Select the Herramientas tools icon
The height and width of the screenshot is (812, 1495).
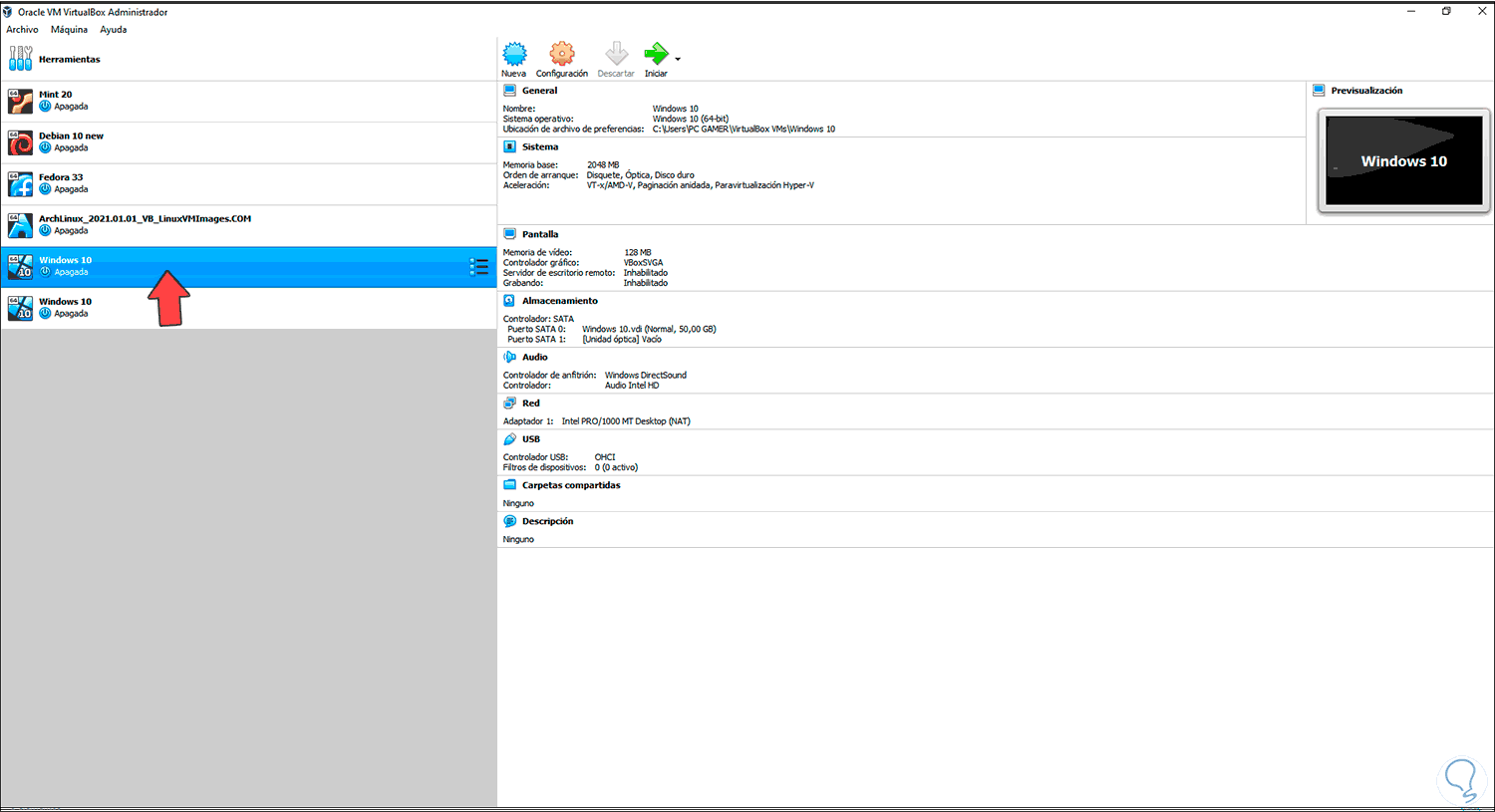pyautogui.click(x=21, y=59)
